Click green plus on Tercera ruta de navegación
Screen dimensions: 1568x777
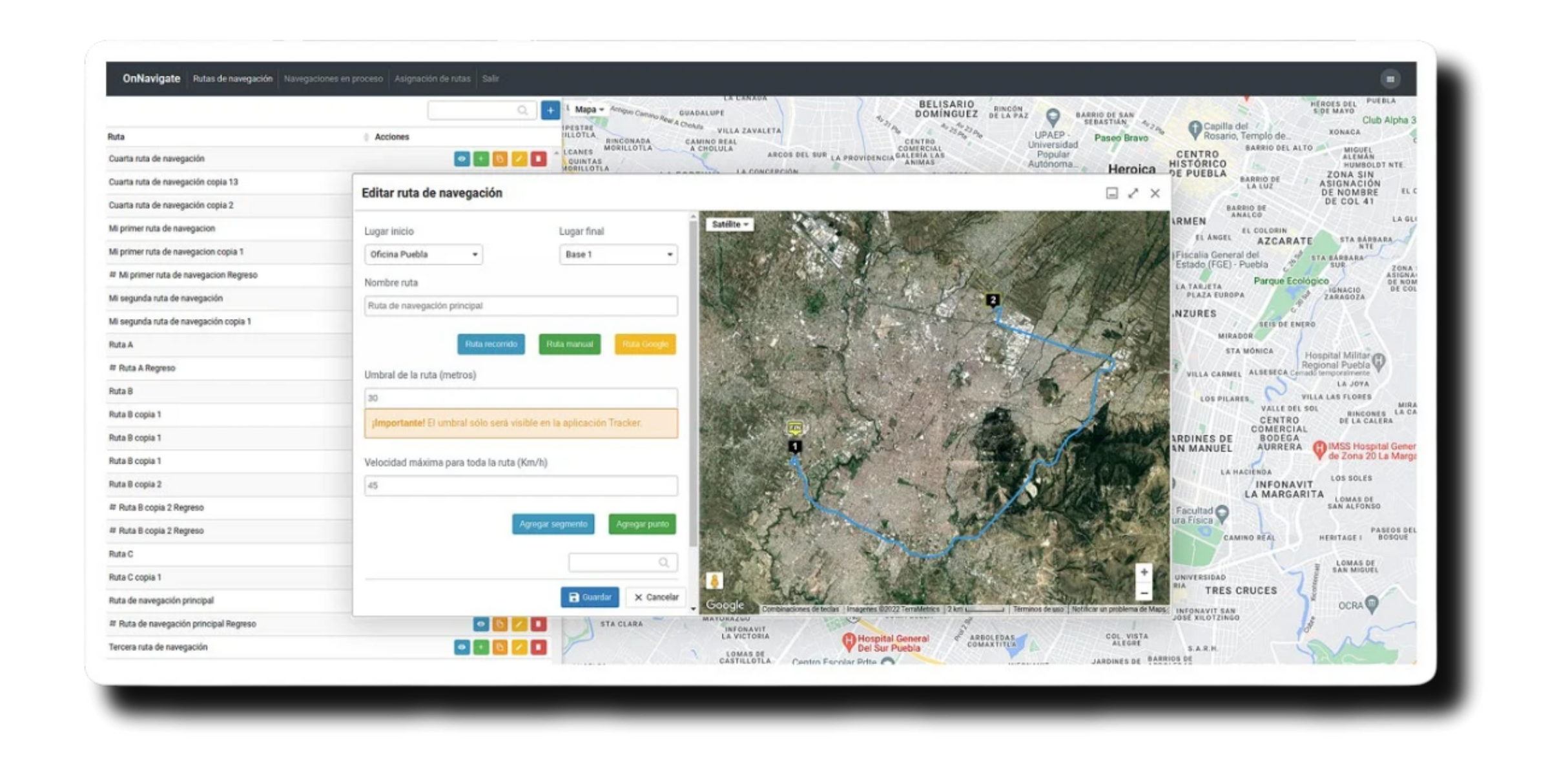(480, 647)
